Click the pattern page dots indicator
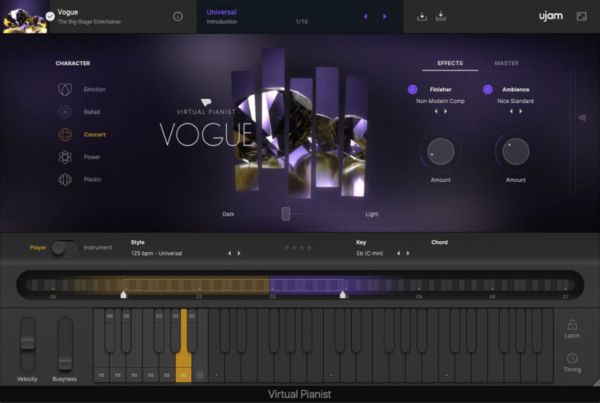The width and height of the screenshot is (600, 403). click(298, 248)
